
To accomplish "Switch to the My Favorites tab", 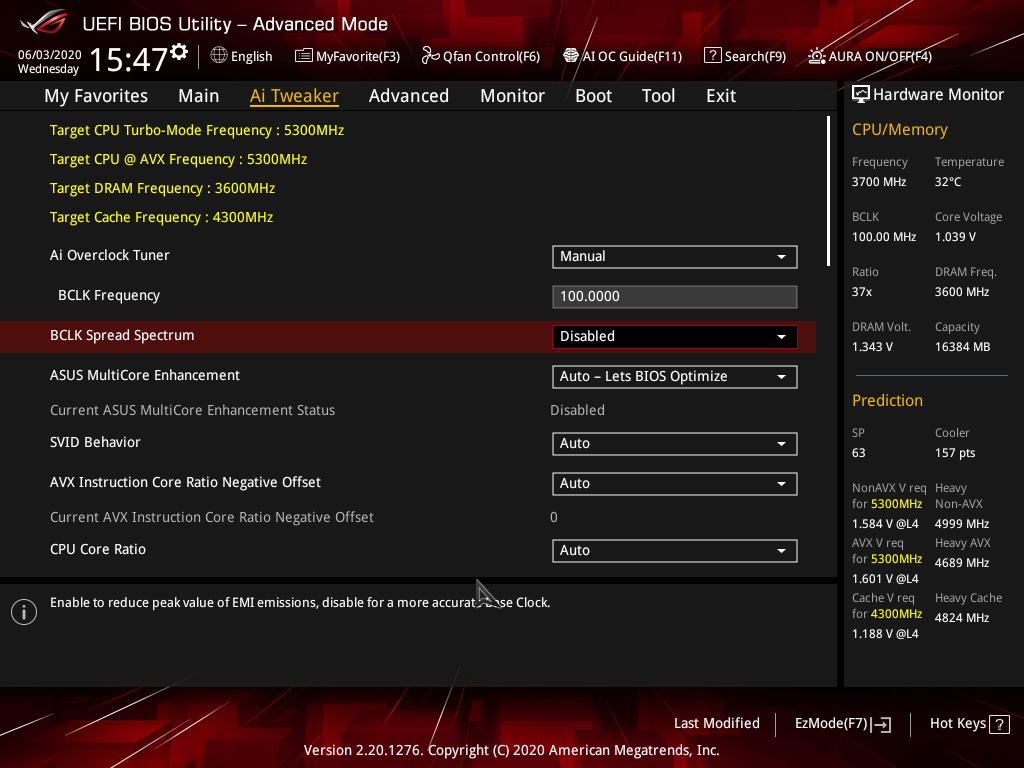I will [x=96, y=96].
